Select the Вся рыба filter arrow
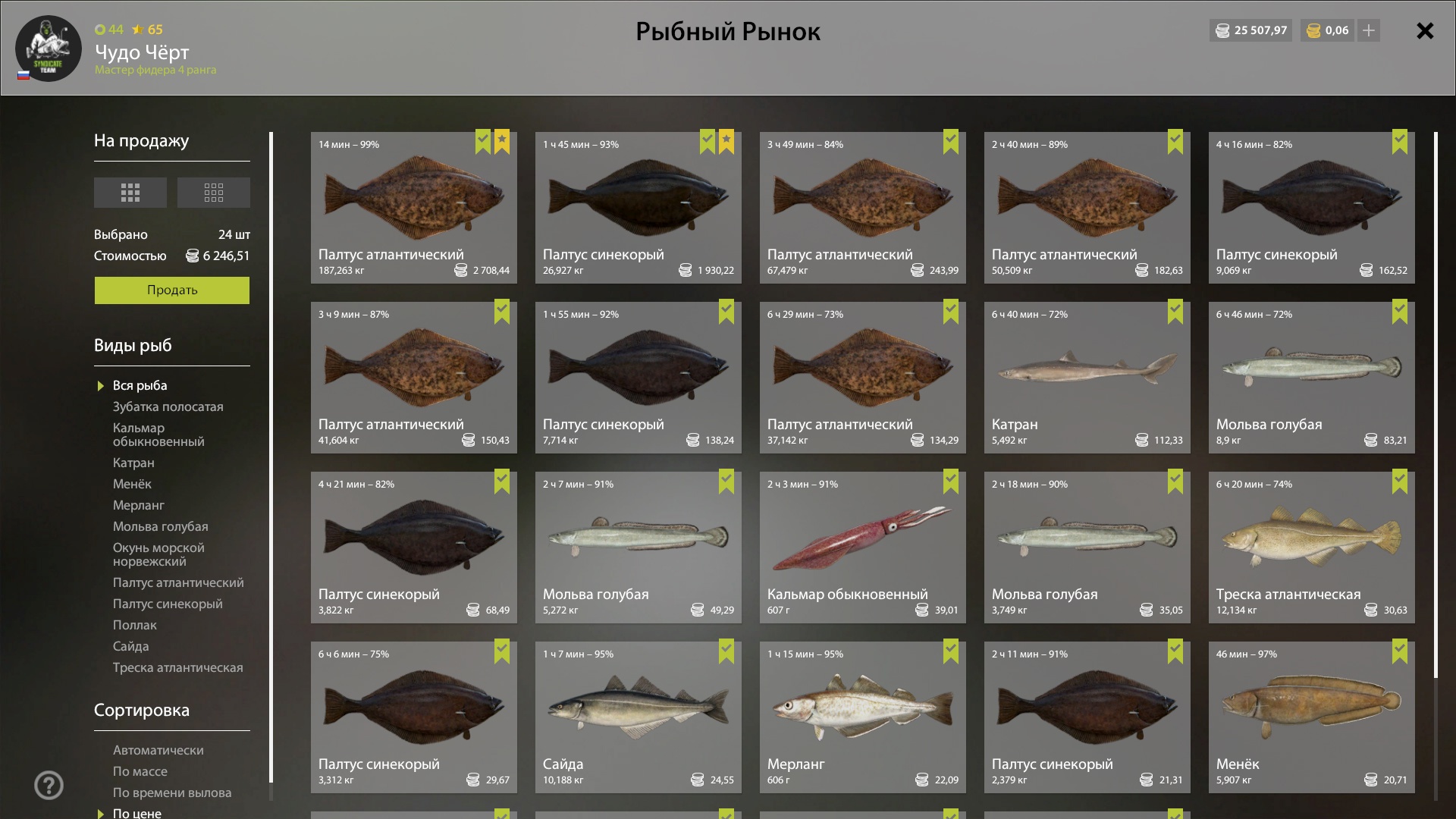 pos(100,386)
